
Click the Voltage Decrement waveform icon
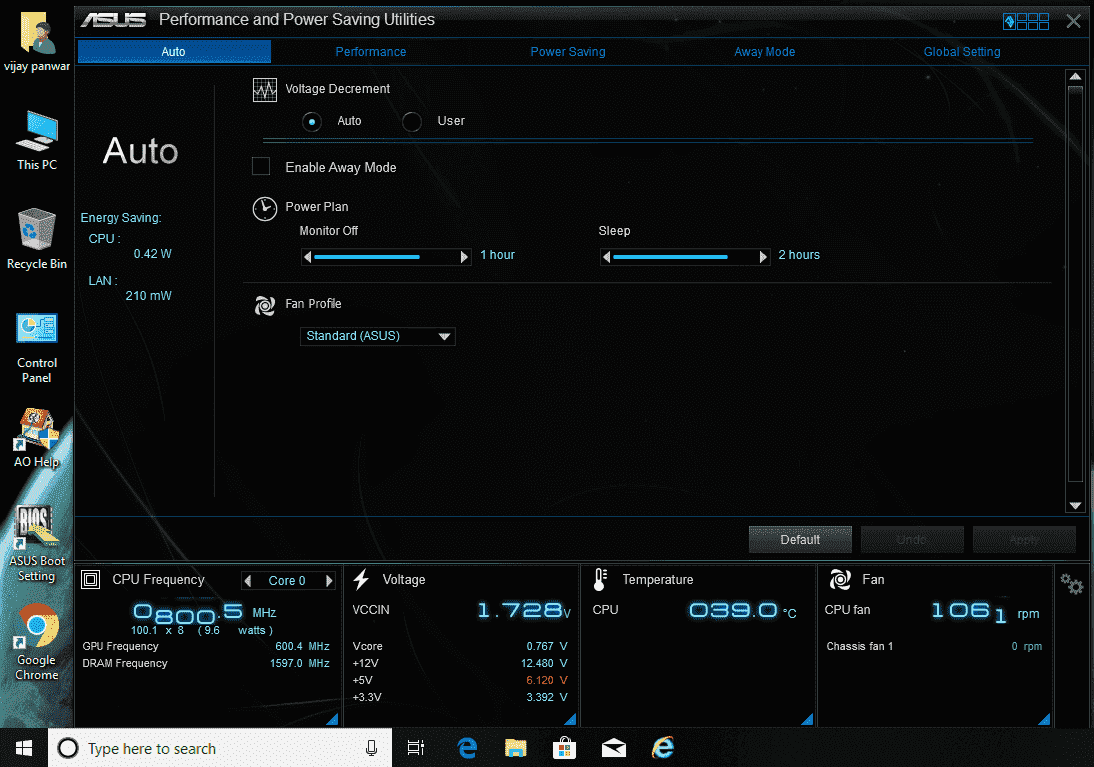pyautogui.click(x=264, y=90)
